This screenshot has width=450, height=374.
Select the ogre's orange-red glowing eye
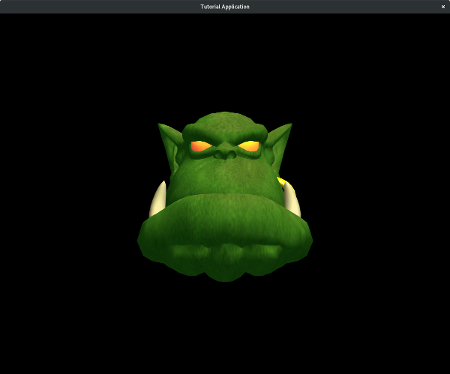(x=200, y=146)
